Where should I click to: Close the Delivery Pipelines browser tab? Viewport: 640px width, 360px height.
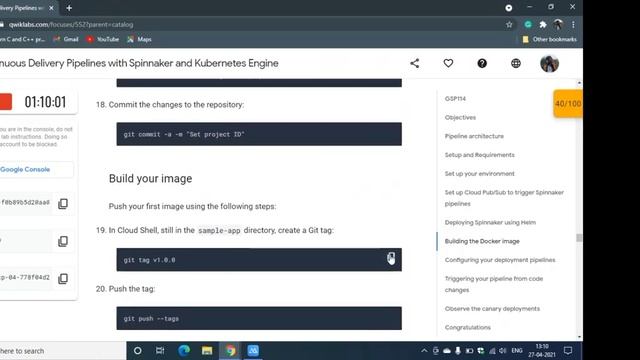(51, 8)
